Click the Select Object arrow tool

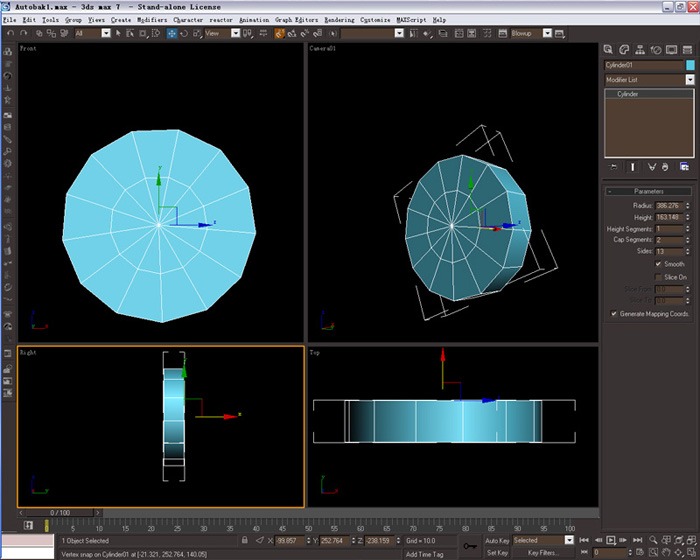[118, 33]
